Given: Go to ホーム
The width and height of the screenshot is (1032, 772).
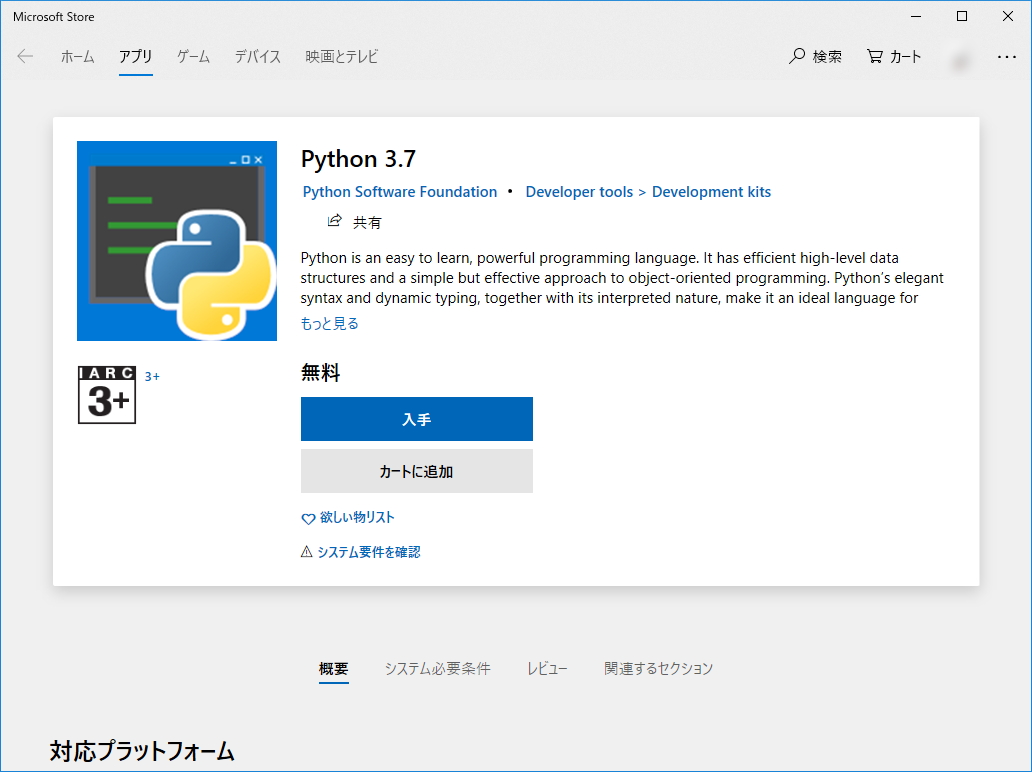Looking at the screenshot, I should 78,57.
